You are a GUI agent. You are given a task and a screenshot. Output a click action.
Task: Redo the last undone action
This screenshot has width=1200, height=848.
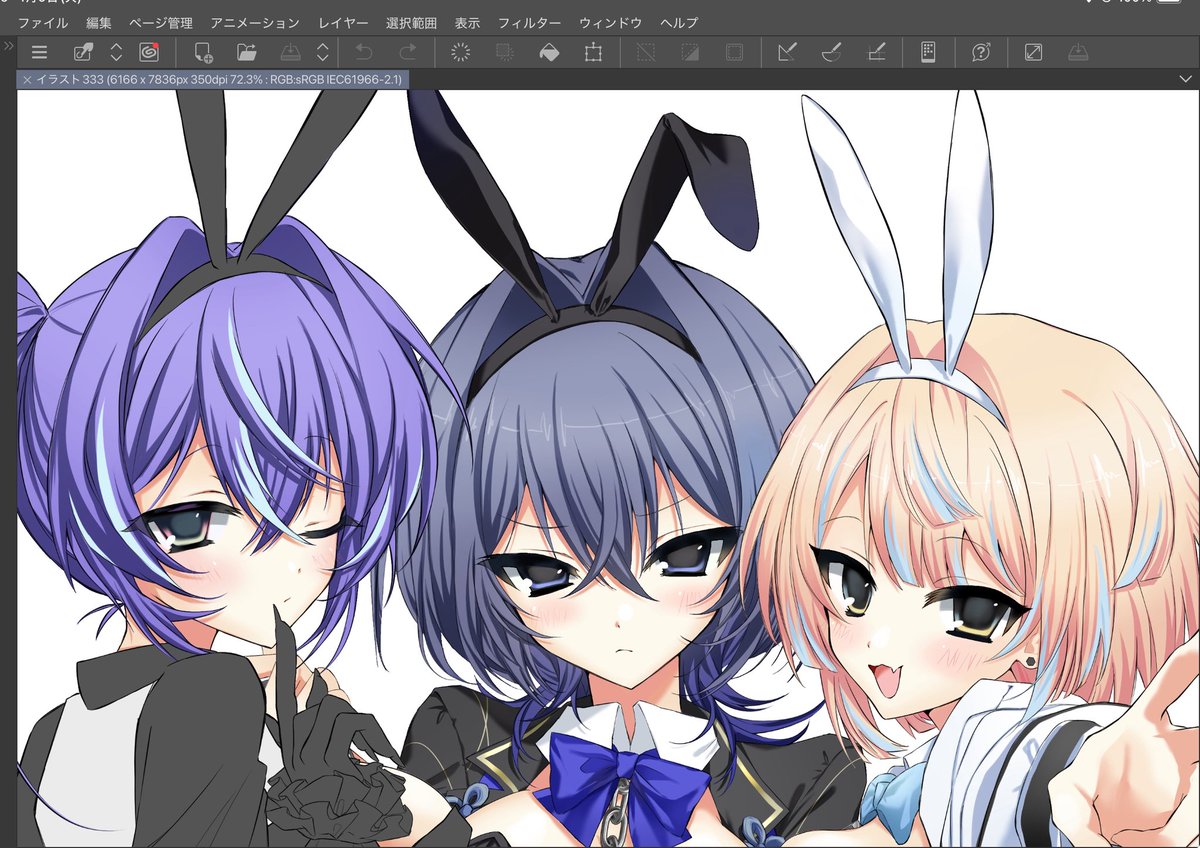(x=407, y=53)
